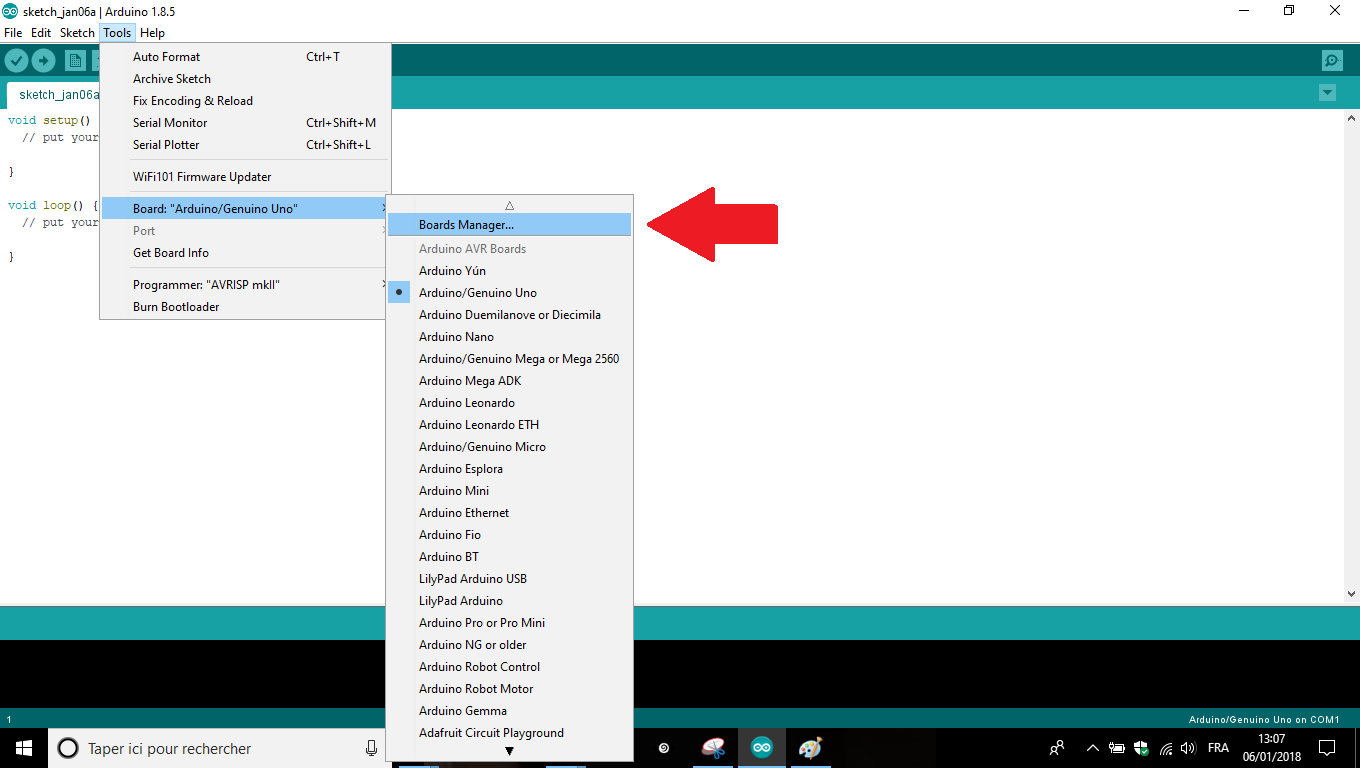Choose LilyPad Arduino USB board

point(509,579)
